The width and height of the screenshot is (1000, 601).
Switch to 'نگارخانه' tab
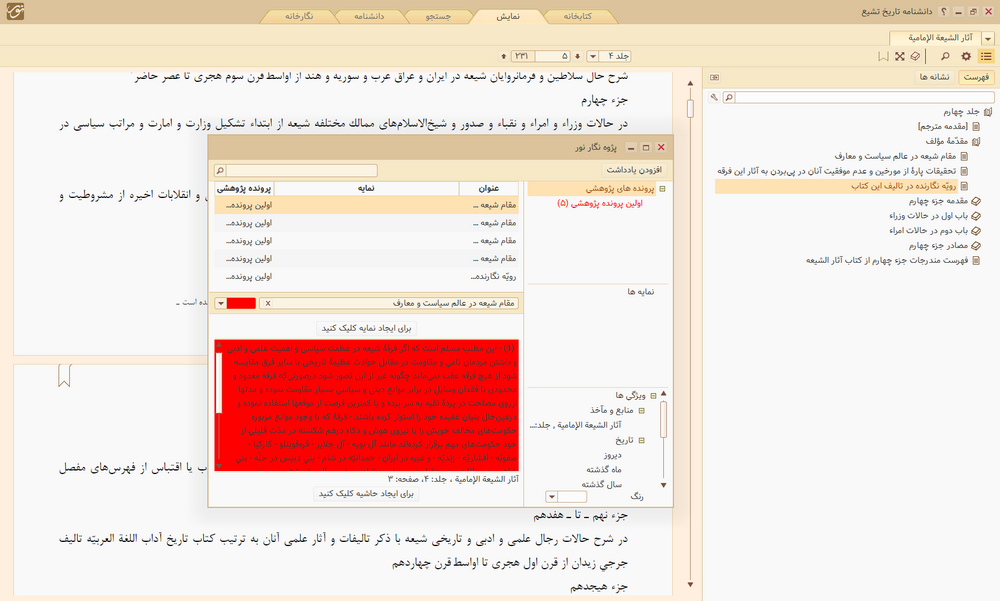tap(299, 17)
